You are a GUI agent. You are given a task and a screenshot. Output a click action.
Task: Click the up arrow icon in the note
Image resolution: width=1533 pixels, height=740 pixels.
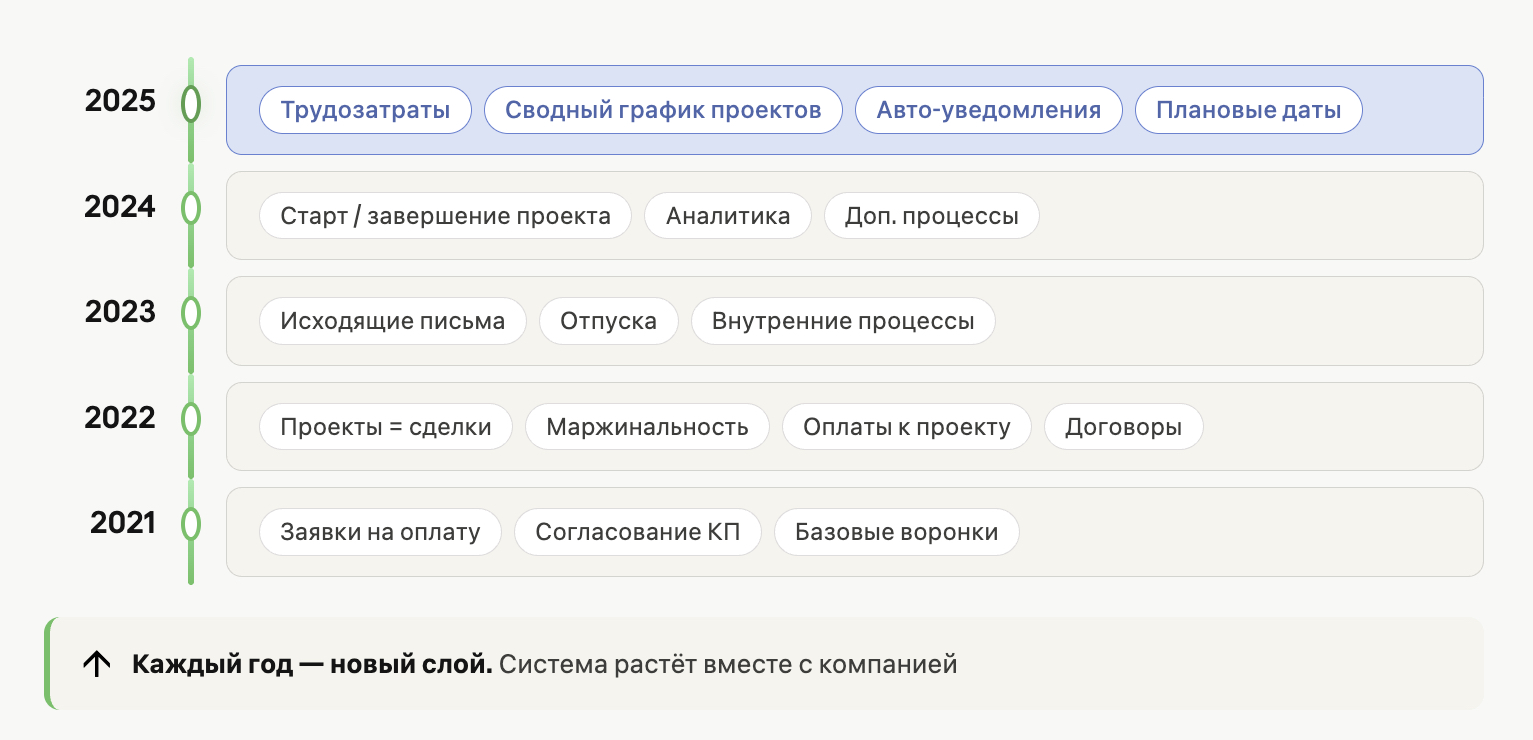[96, 664]
